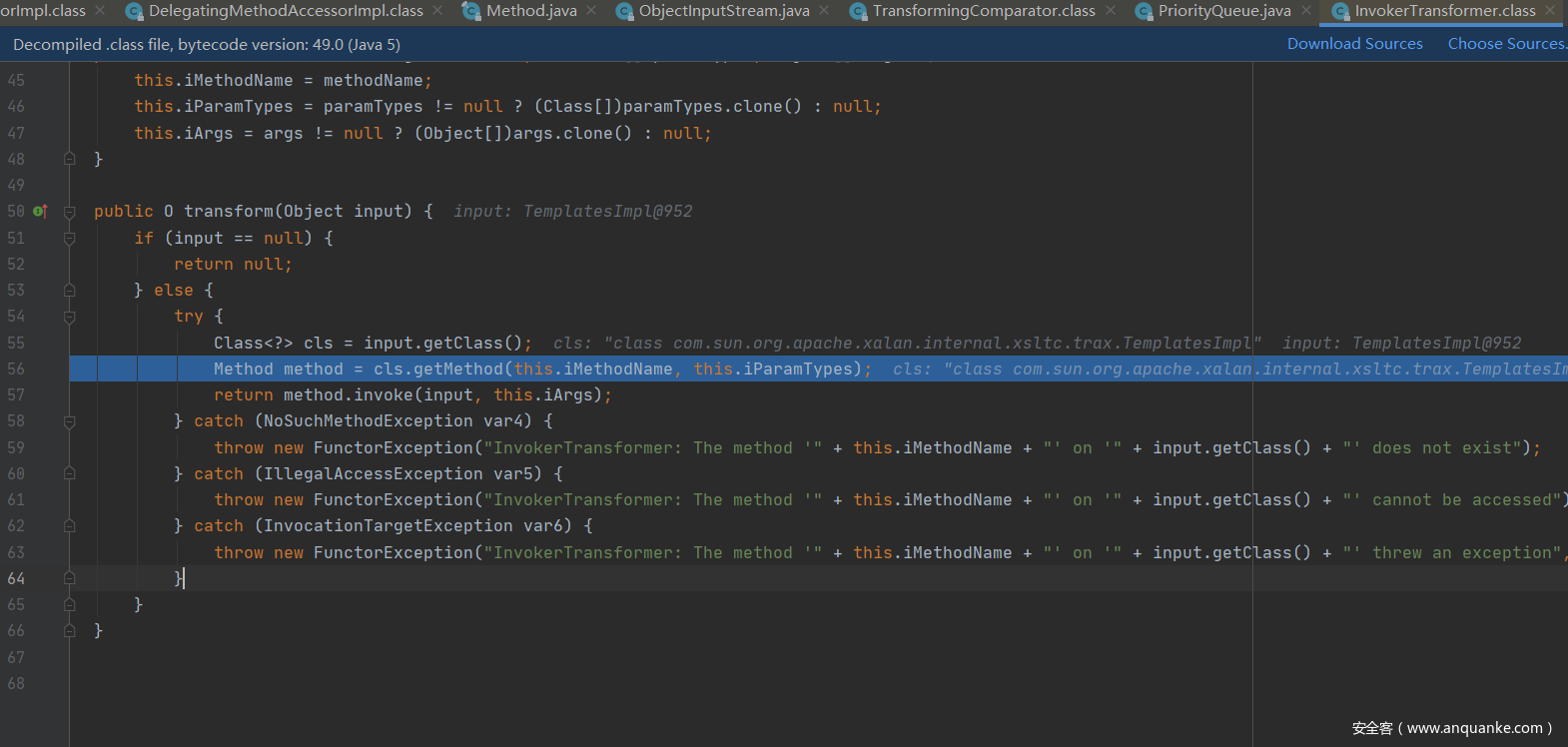Collapse the transform method at line 50
The width and height of the screenshot is (1568, 747).
70,212
